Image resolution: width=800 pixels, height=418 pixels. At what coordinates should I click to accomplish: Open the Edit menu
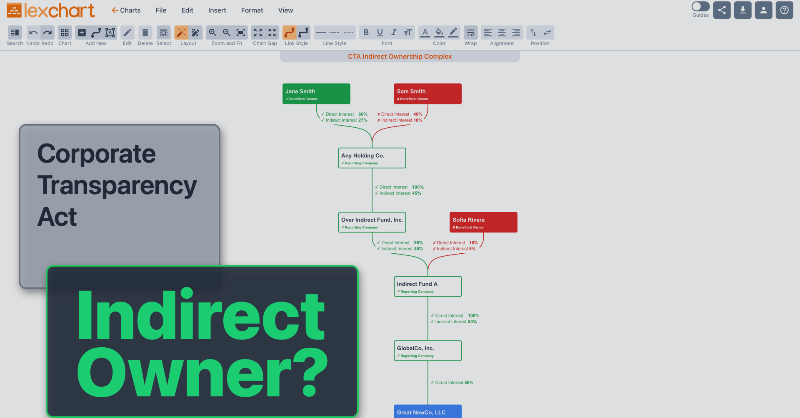(x=187, y=10)
